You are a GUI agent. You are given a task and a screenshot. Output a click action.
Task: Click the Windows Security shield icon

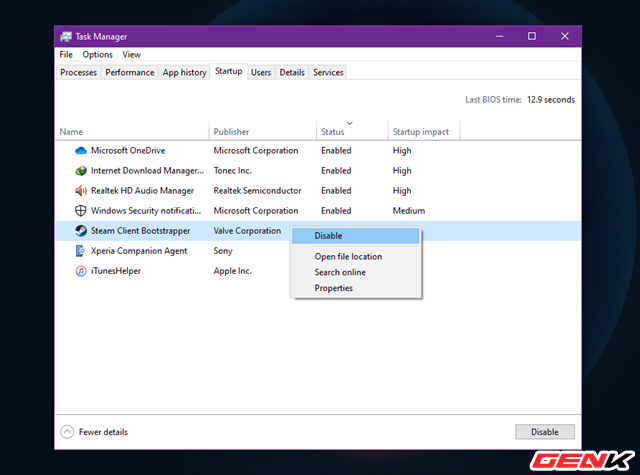coord(81,211)
